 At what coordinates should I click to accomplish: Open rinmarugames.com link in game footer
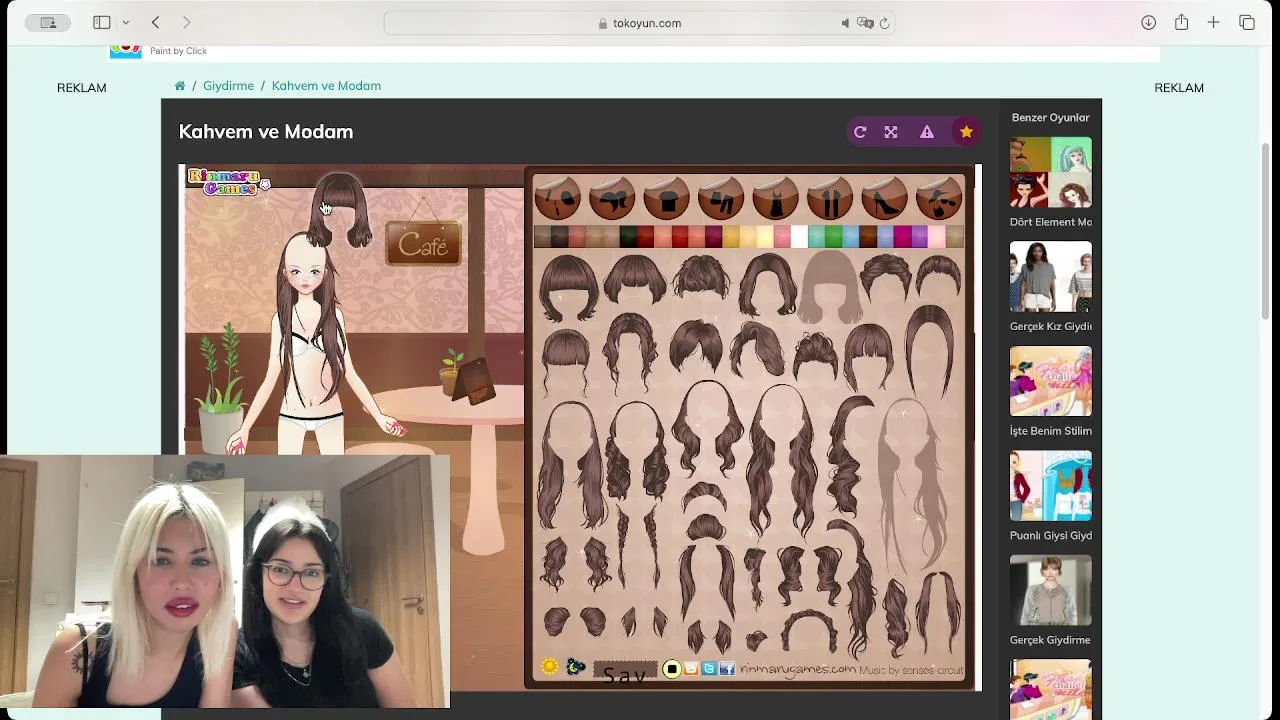click(798, 669)
